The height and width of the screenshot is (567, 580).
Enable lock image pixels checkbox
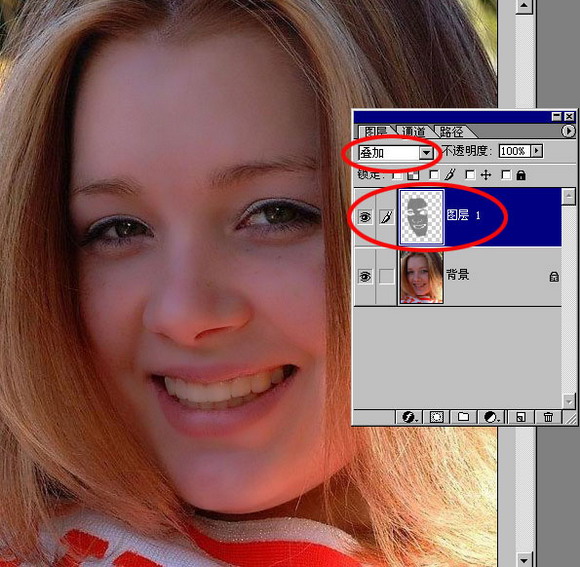[x=434, y=175]
